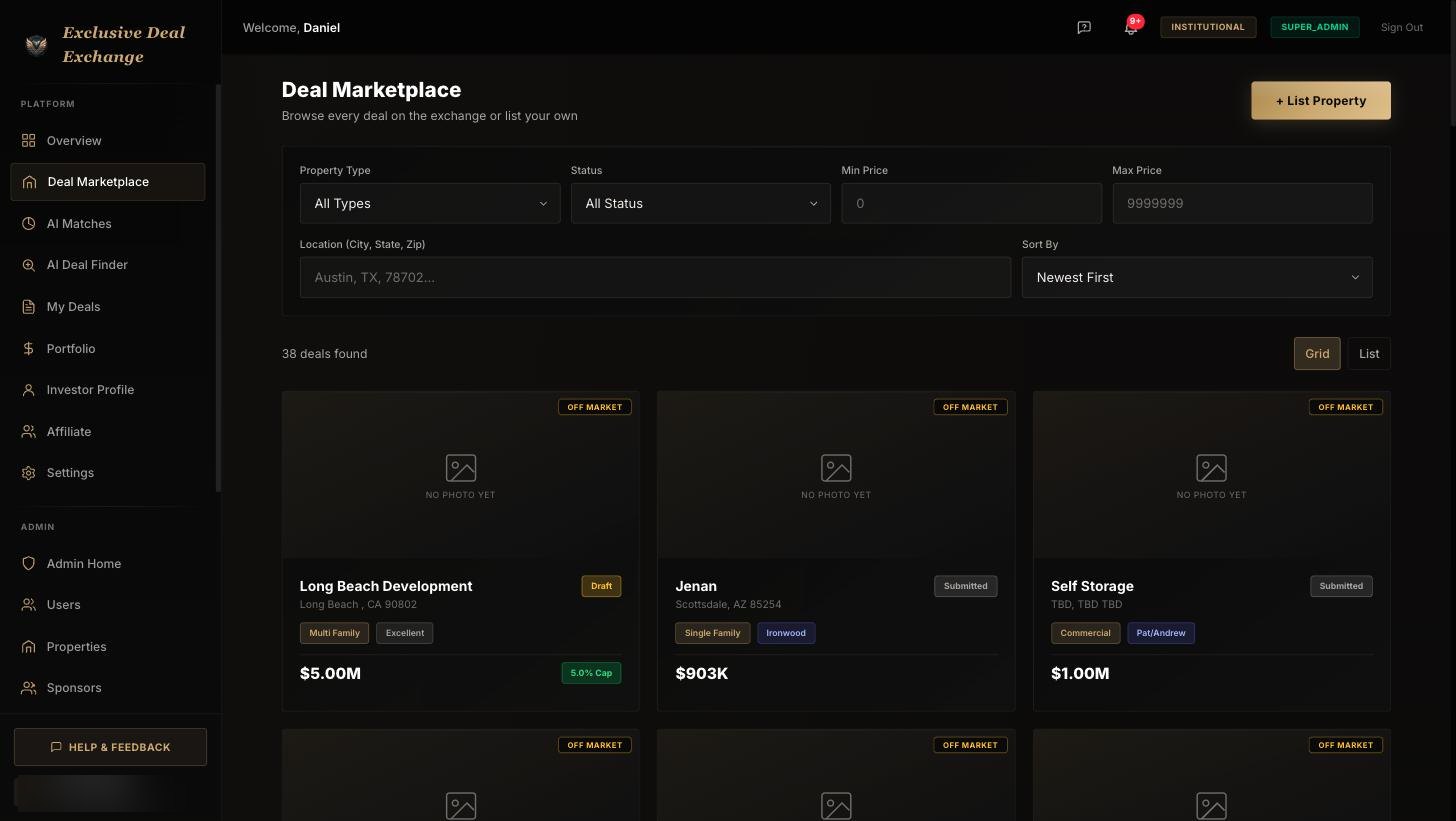This screenshot has height=821, width=1456.
Task: Open Portfolio menu item
Action: 108,348
